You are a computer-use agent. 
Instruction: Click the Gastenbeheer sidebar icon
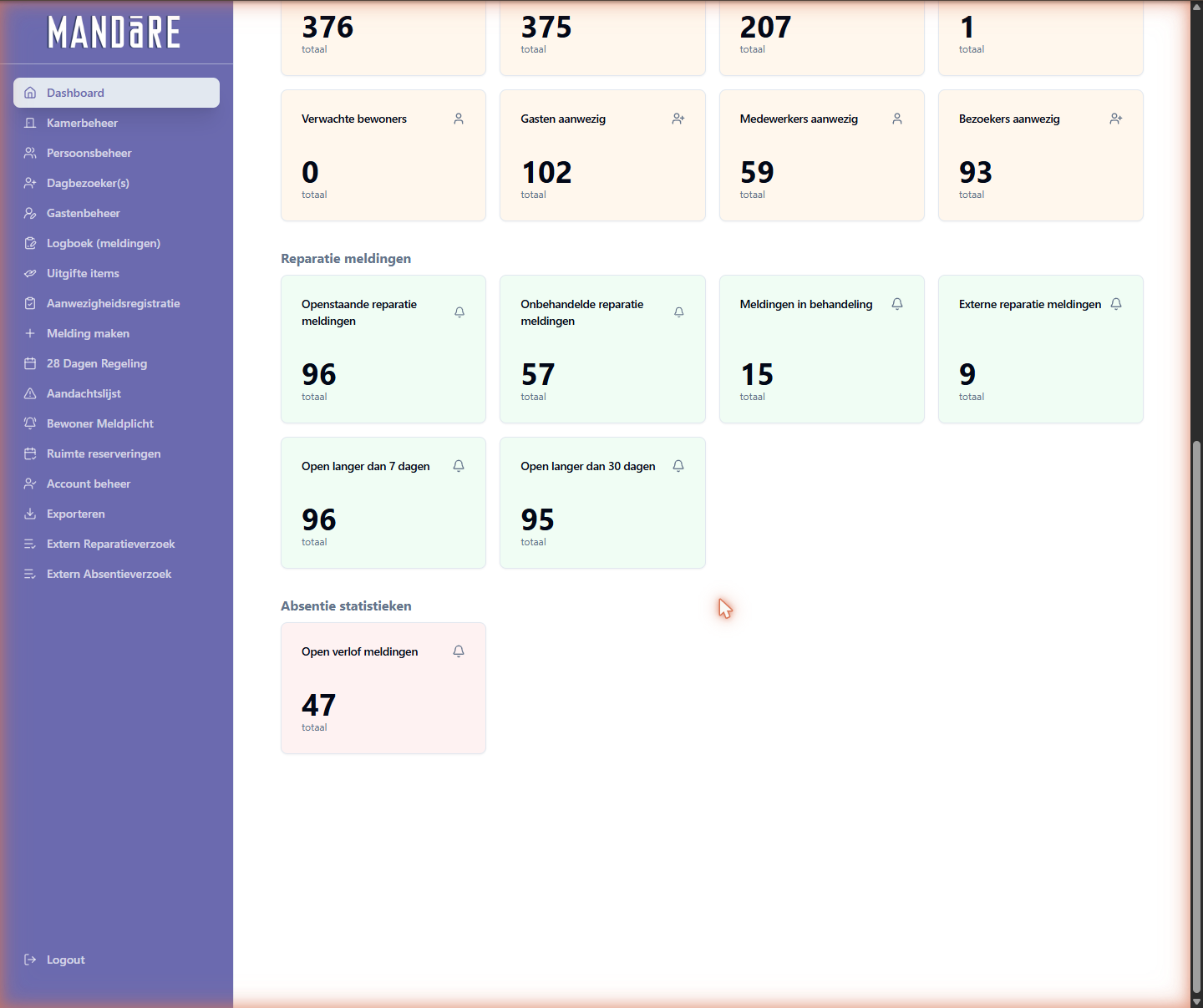(x=30, y=213)
